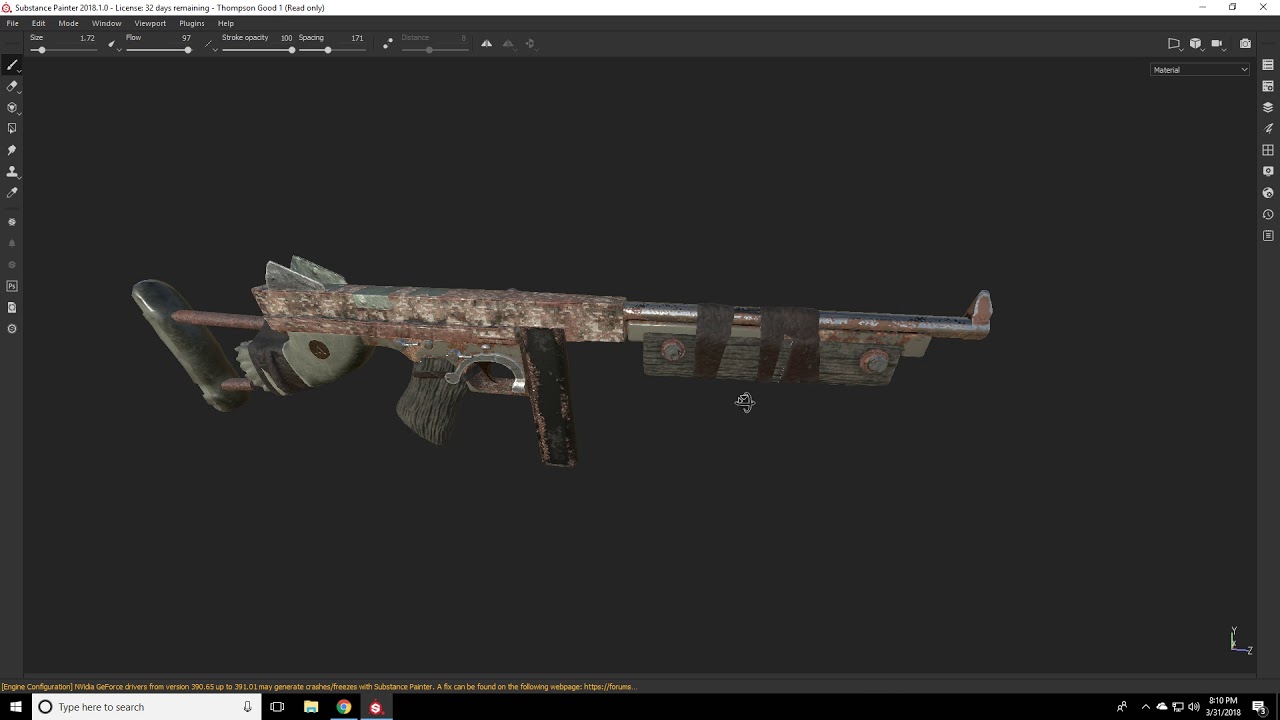Take a viewport screenshot with camera icon
This screenshot has height=720, width=1280.
click(x=1245, y=44)
